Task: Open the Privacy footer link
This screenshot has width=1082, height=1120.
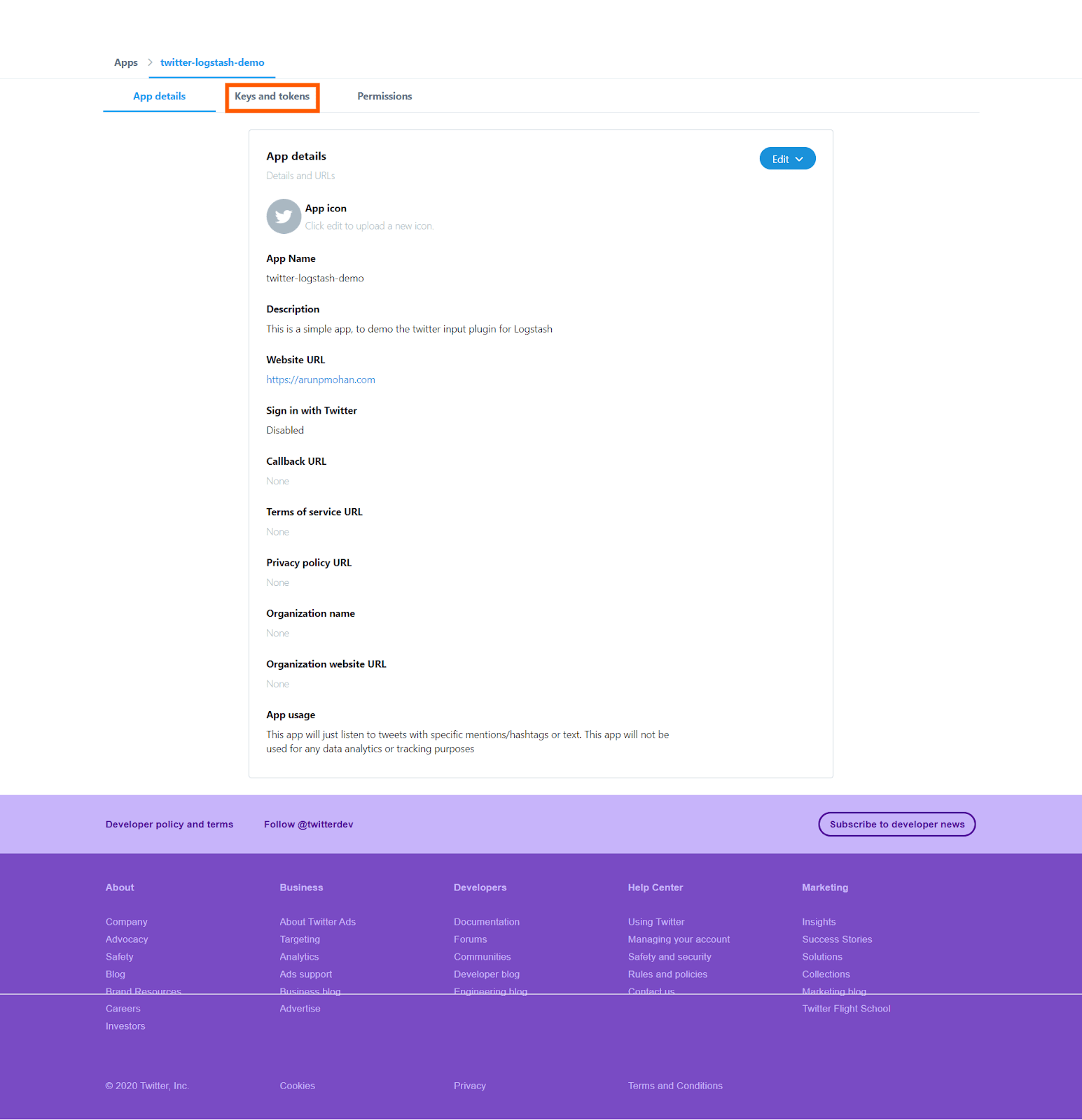Action: pos(469,1086)
